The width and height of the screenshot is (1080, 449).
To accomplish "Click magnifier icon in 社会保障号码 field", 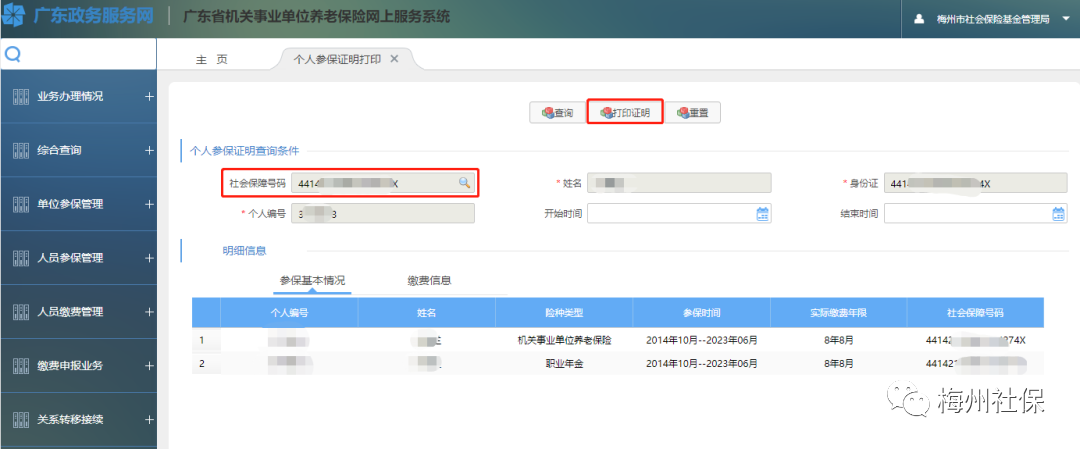I will tap(465, 182).
